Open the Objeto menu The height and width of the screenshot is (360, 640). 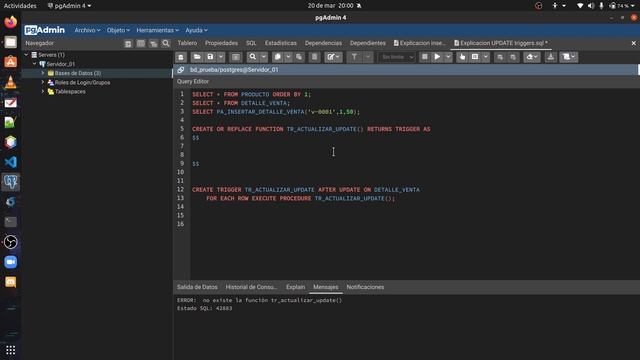coord(118,30)
